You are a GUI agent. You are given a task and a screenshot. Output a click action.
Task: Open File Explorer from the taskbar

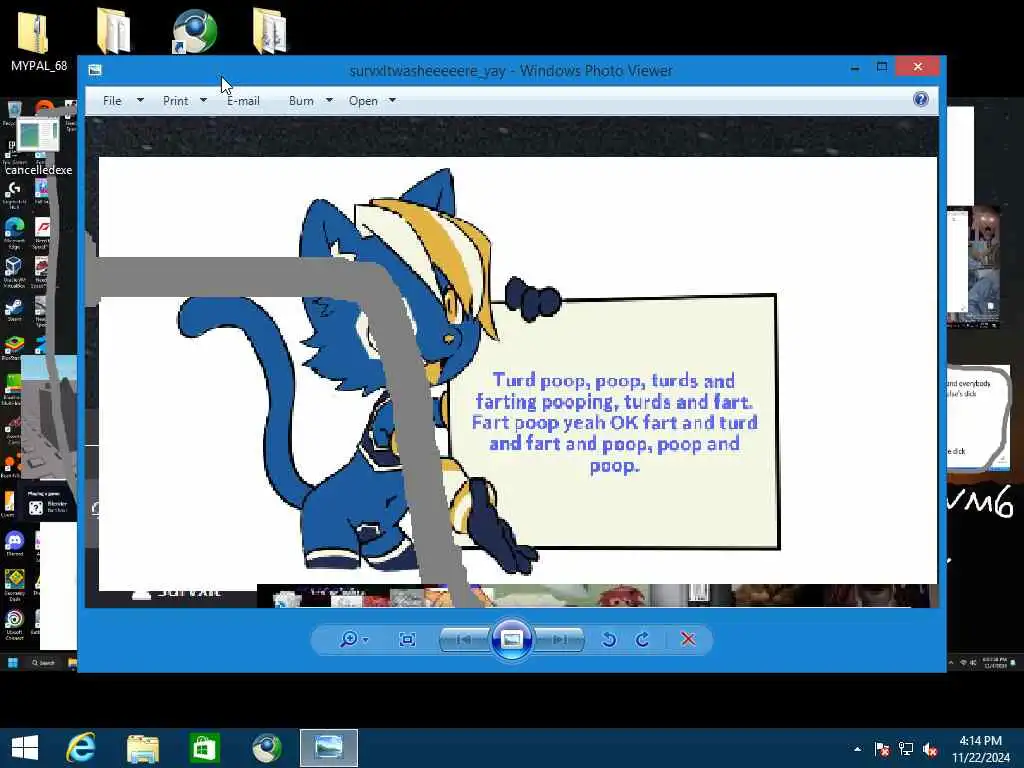[143, 748]
